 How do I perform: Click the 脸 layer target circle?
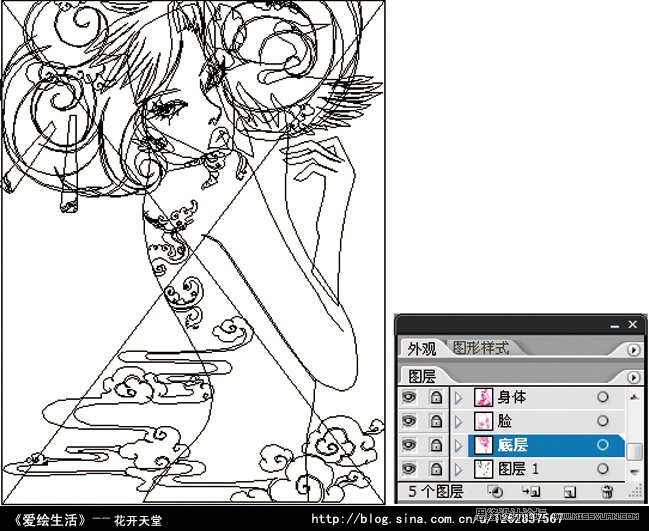click(x=603, y=421)
